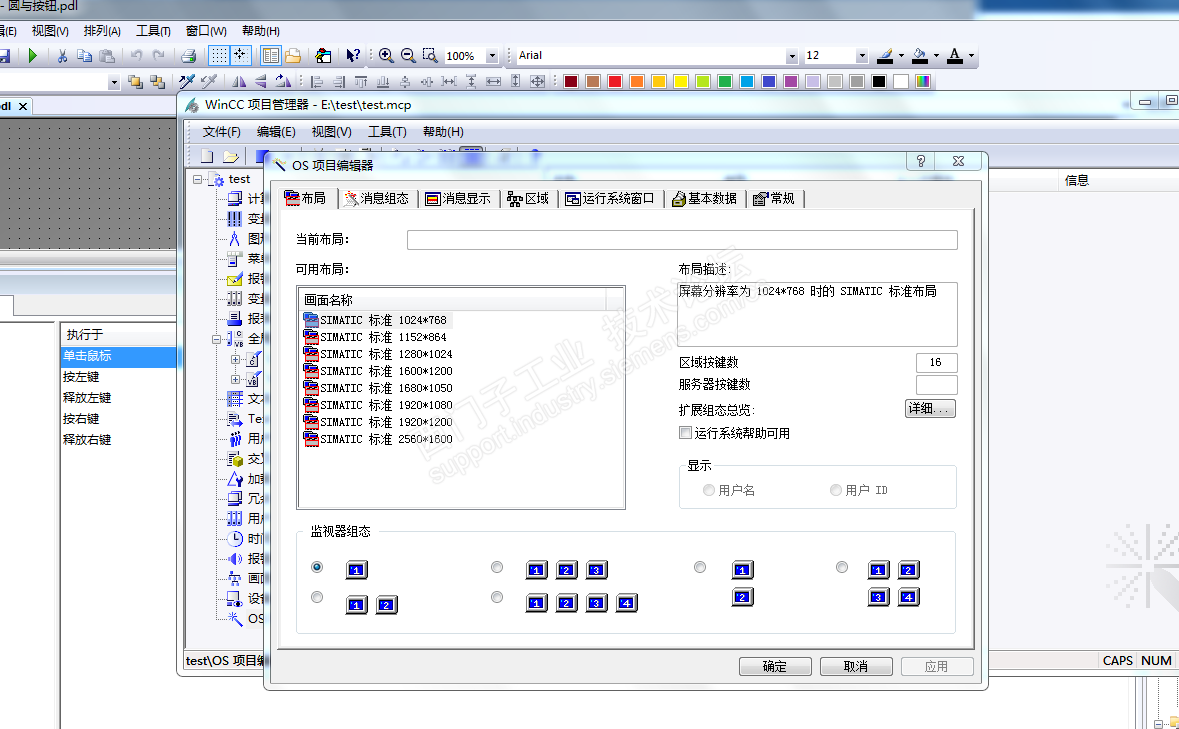Click the paste clipboard icon
This screenshot has height=729, width=1179.
click(107, 56)
